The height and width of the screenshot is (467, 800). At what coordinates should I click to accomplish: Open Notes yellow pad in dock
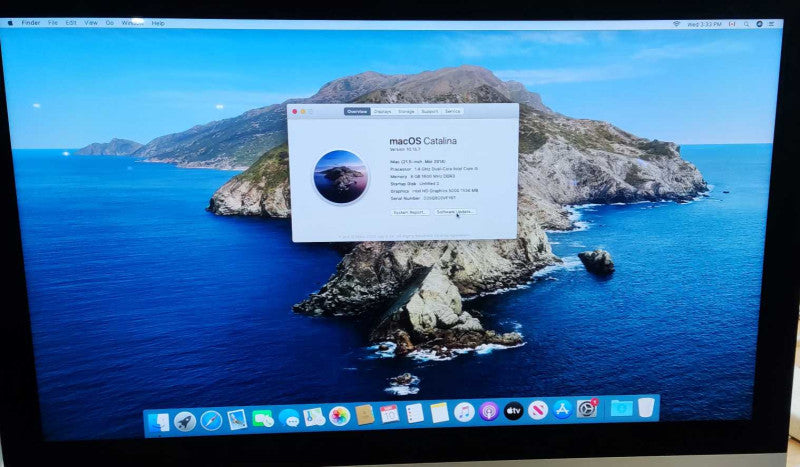pyautogui.click(x=439, y=412)
